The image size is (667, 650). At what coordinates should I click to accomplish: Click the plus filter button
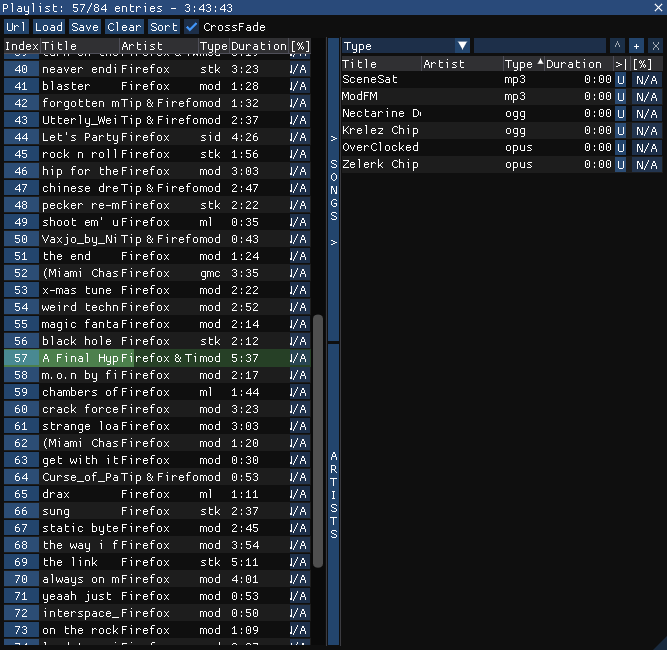point(636,46)
